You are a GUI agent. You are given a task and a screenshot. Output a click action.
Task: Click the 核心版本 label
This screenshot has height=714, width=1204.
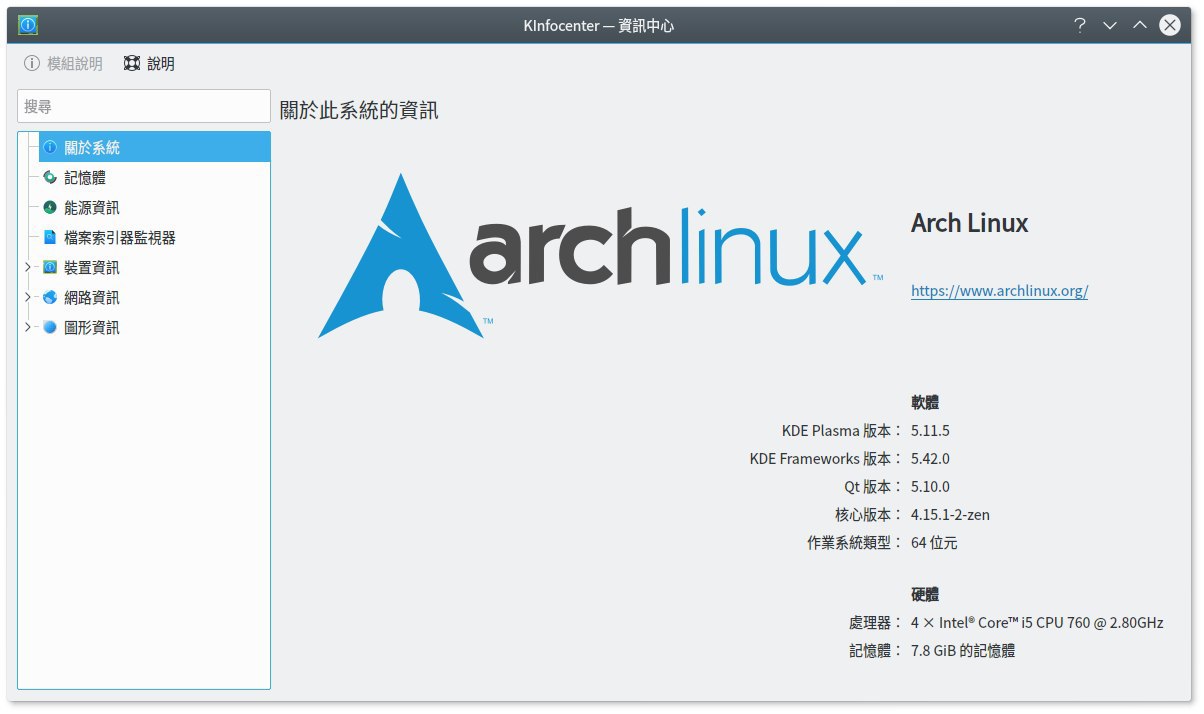[869, 515]
